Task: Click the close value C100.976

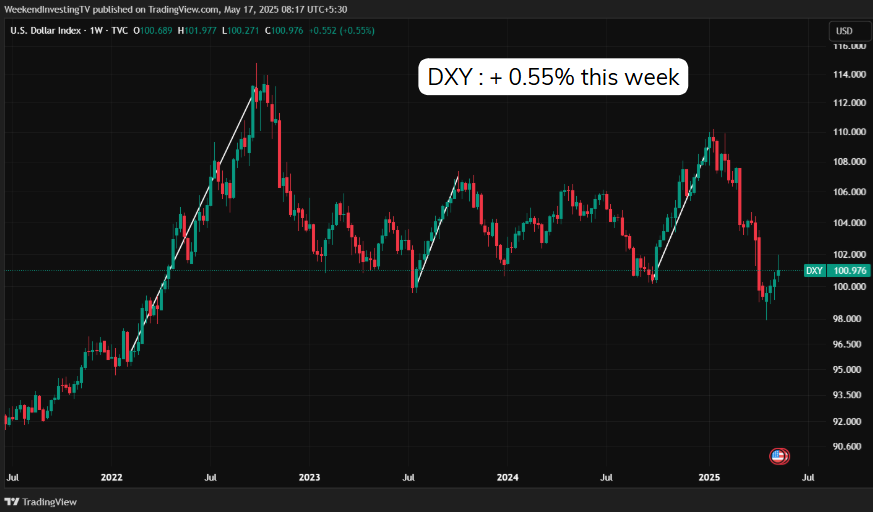Action: (x=284, y=31)
